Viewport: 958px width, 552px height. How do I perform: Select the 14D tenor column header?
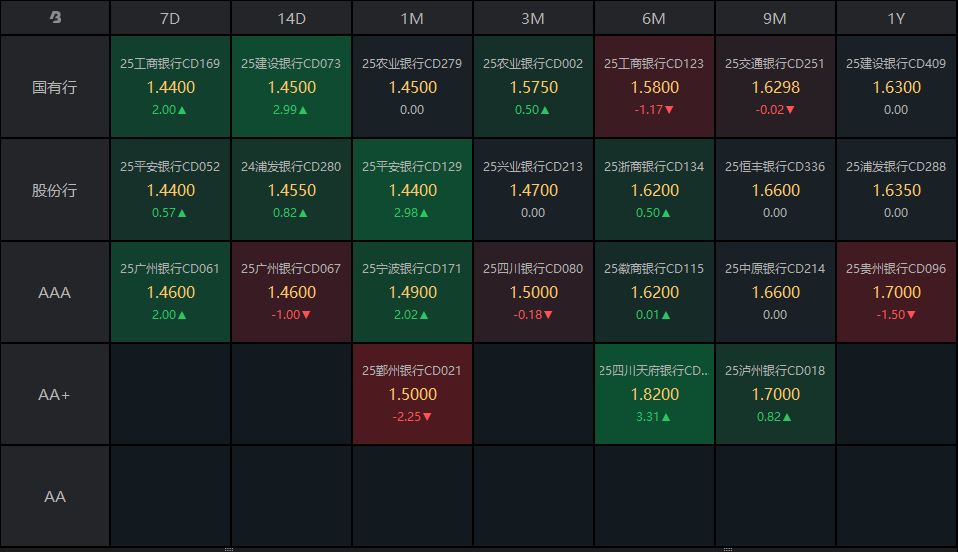tap(291, 18)
